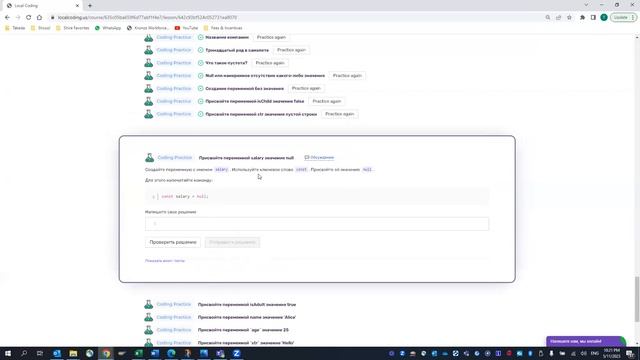Open the WhatsApp bookmark

(108, 28)
